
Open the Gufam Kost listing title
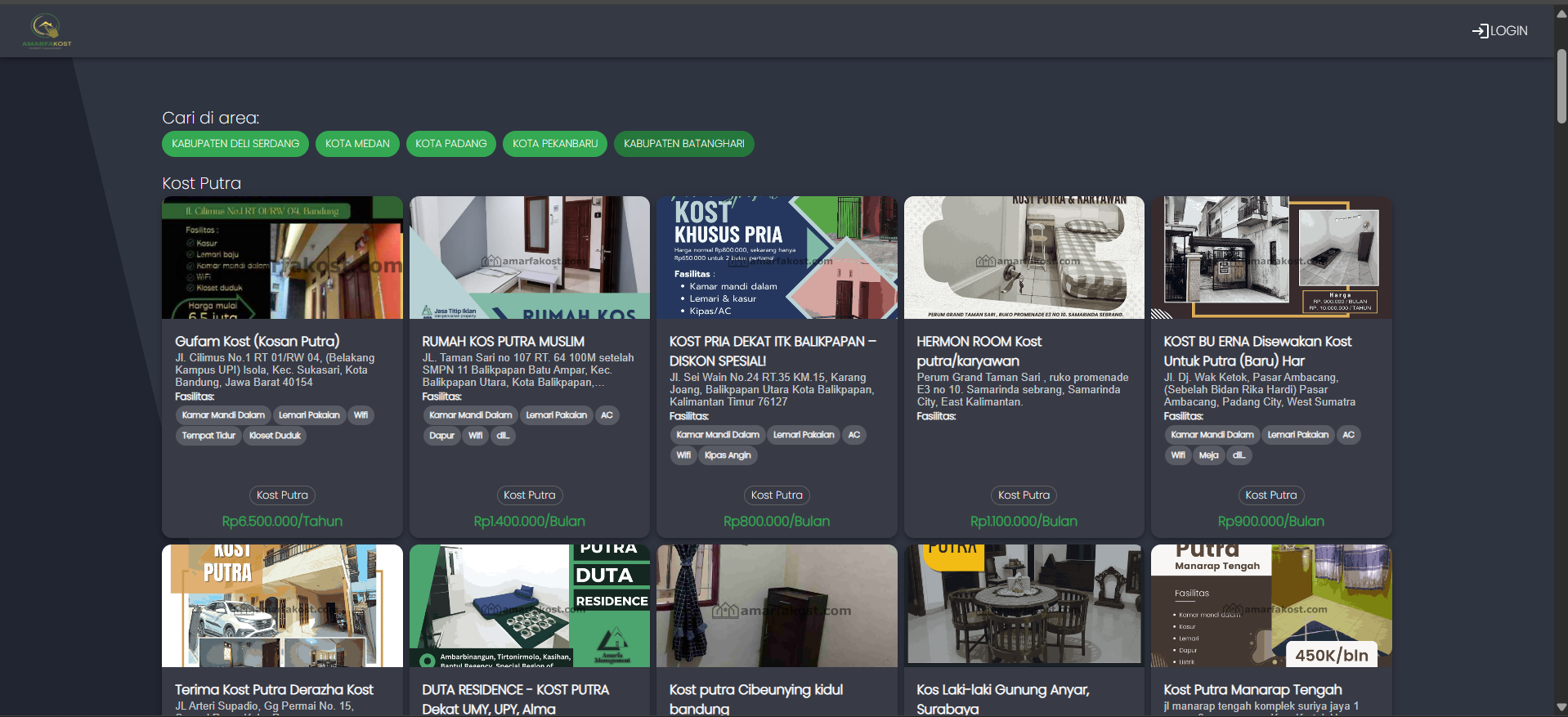[x=257, y=342]
